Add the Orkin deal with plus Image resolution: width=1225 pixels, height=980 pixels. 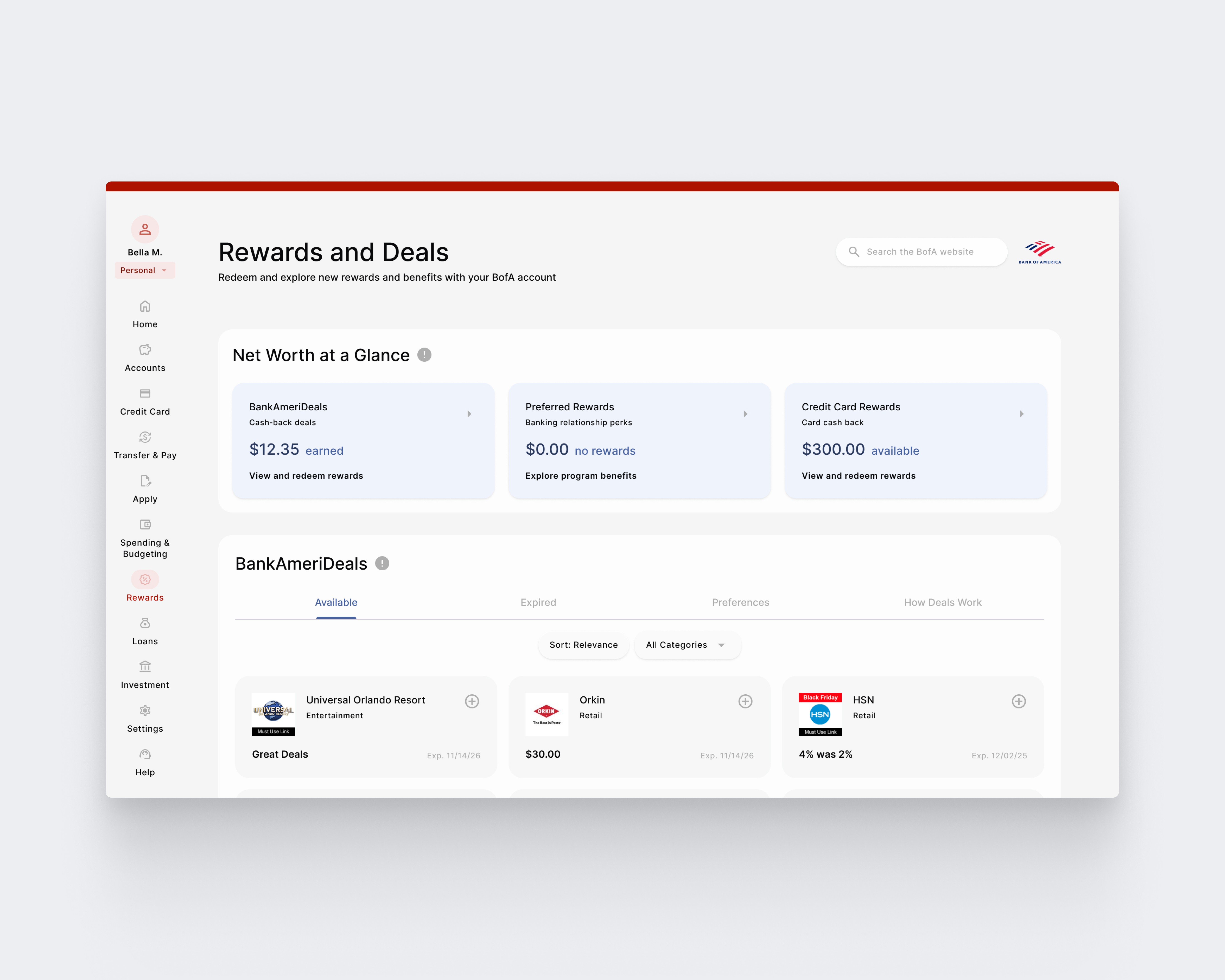point(745,701)
